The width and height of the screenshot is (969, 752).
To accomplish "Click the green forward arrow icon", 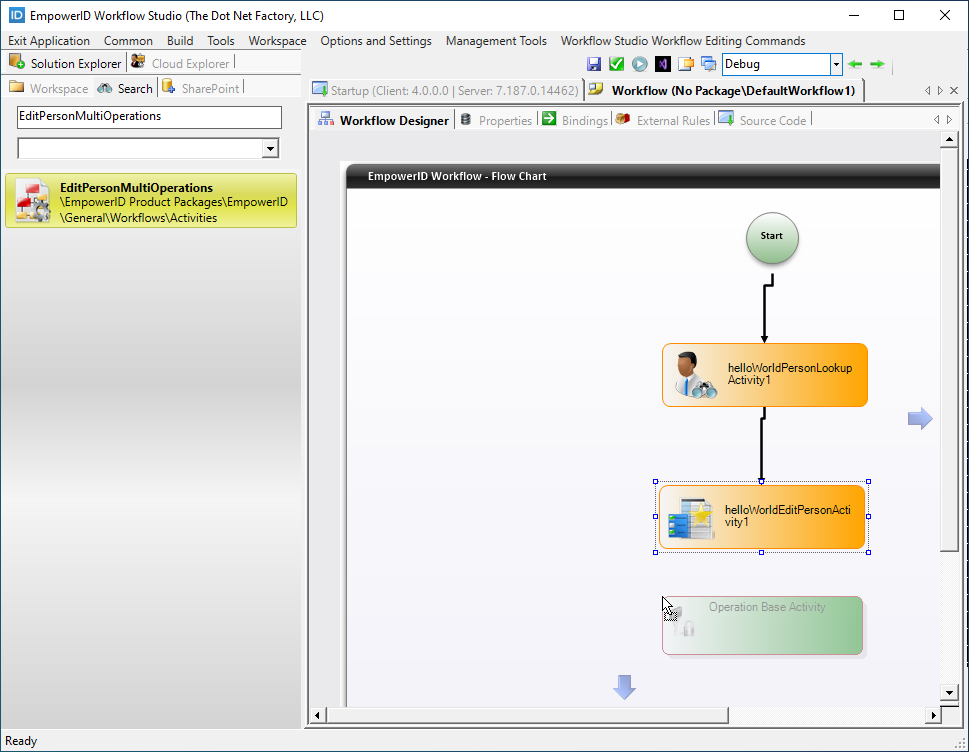I will click(877, 64).
